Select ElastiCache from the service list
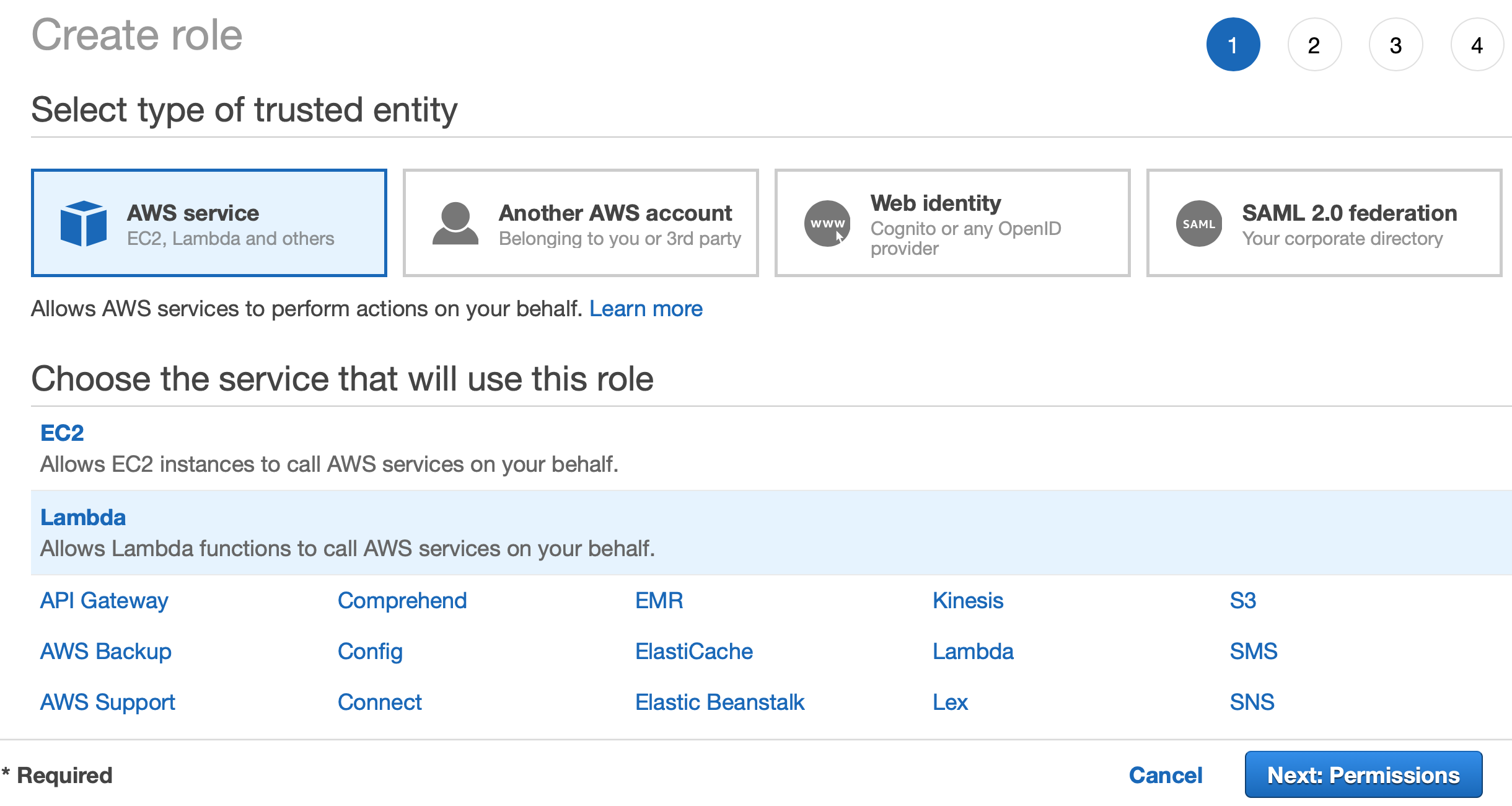 tap(694, 652)
